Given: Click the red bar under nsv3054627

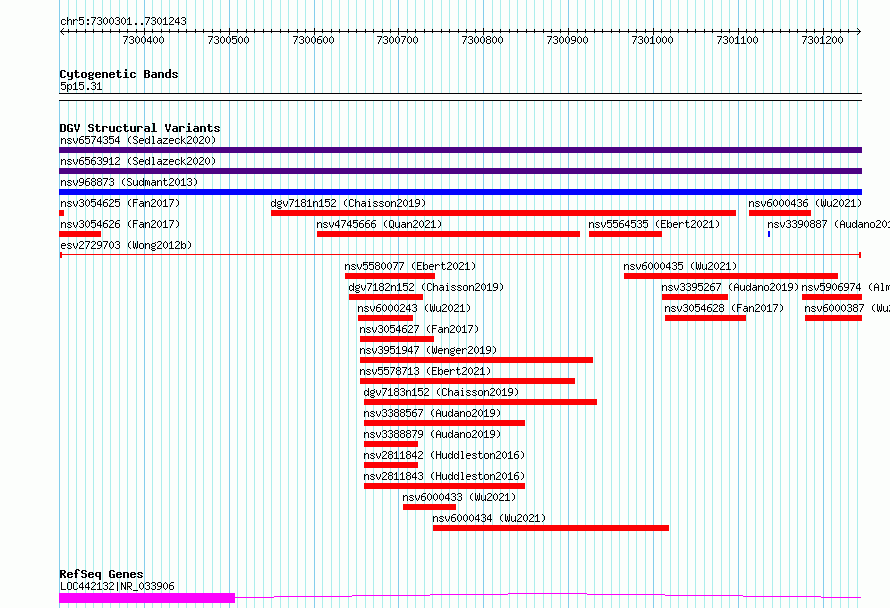Looking at the screenshot, I should tap(397, 339).
